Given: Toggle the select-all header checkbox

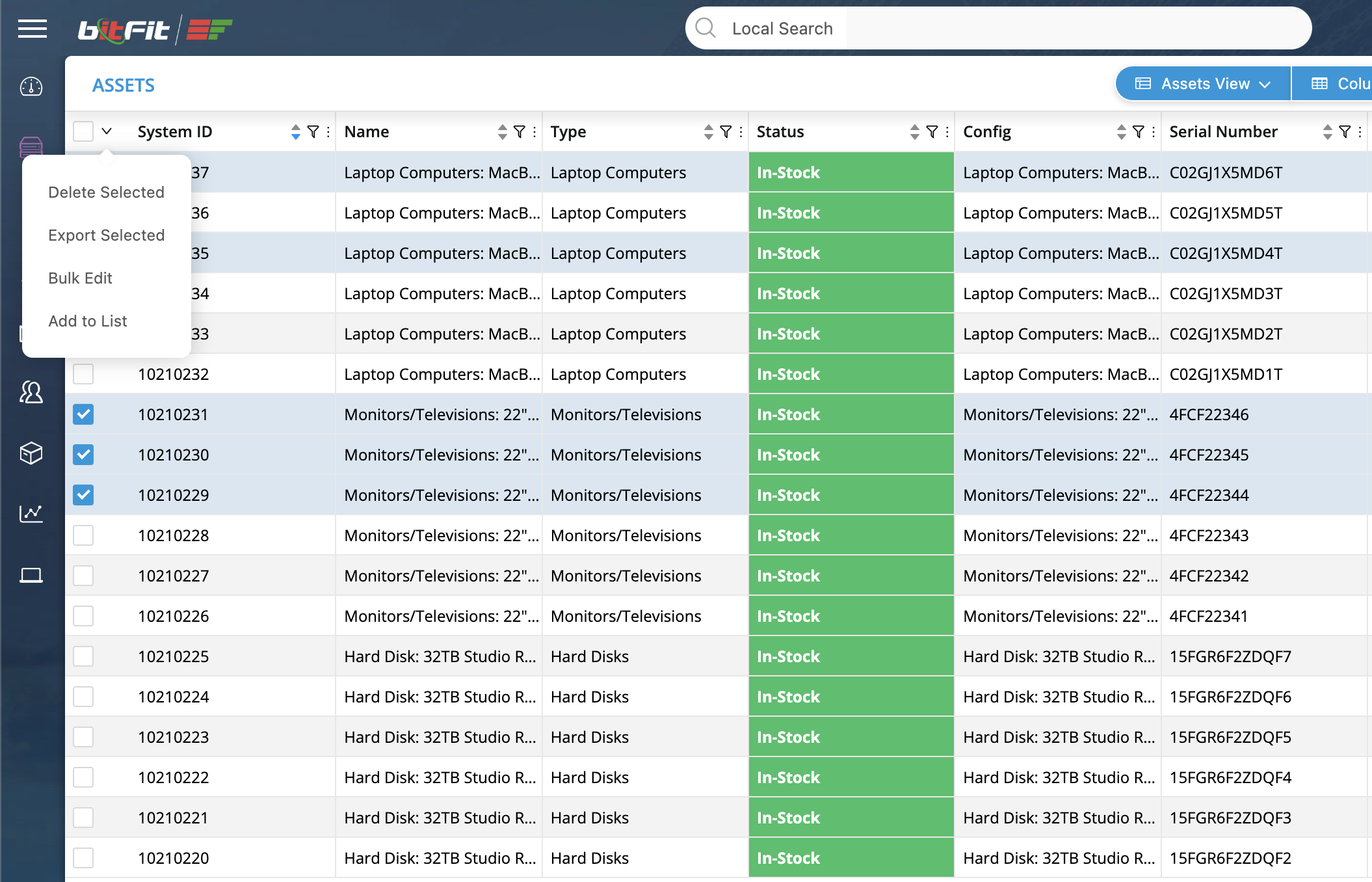Looking at the screenshot, I should tap(83, 131).
